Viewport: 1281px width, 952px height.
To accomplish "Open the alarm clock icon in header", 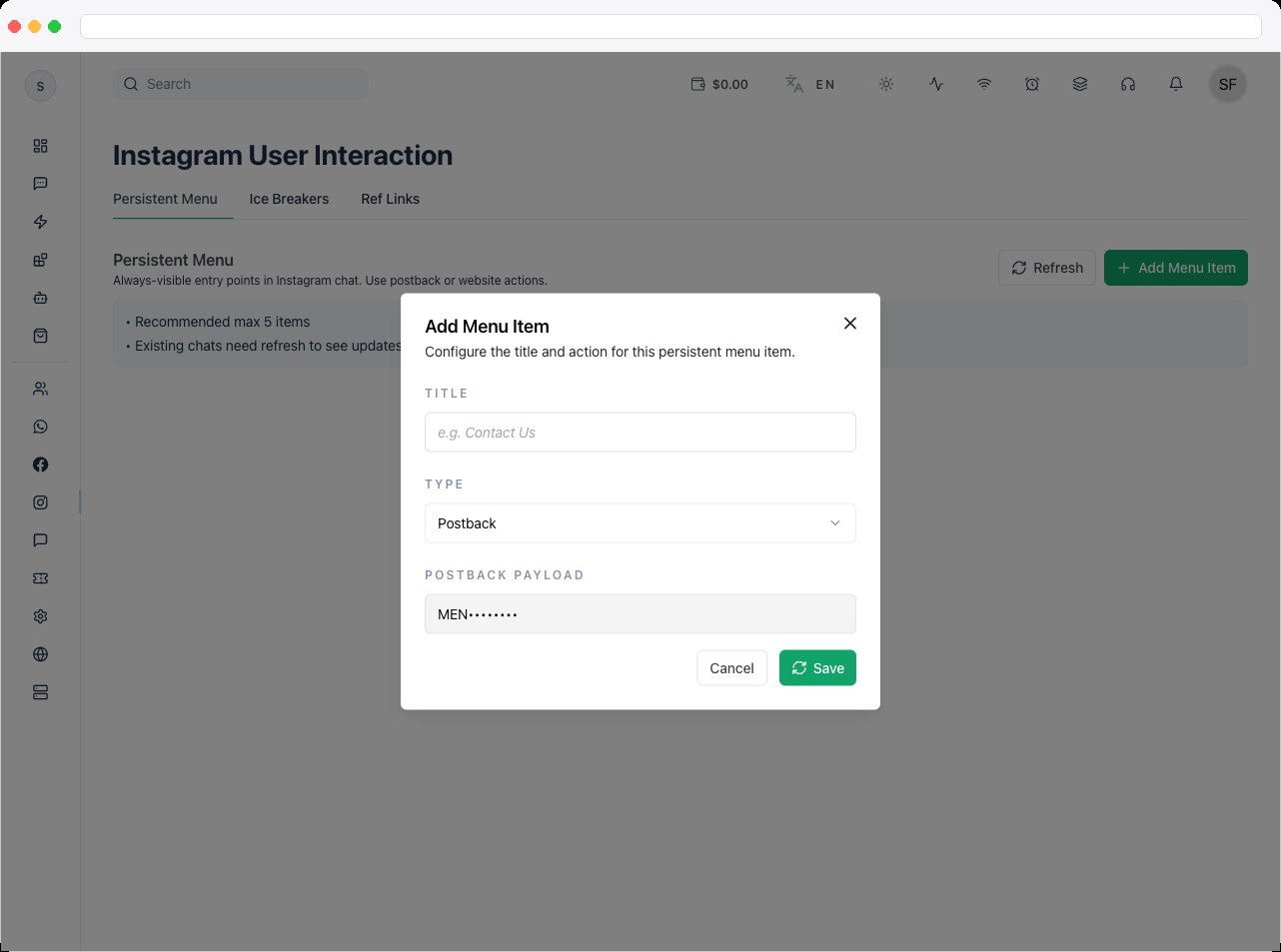I will pos(1032,85).
